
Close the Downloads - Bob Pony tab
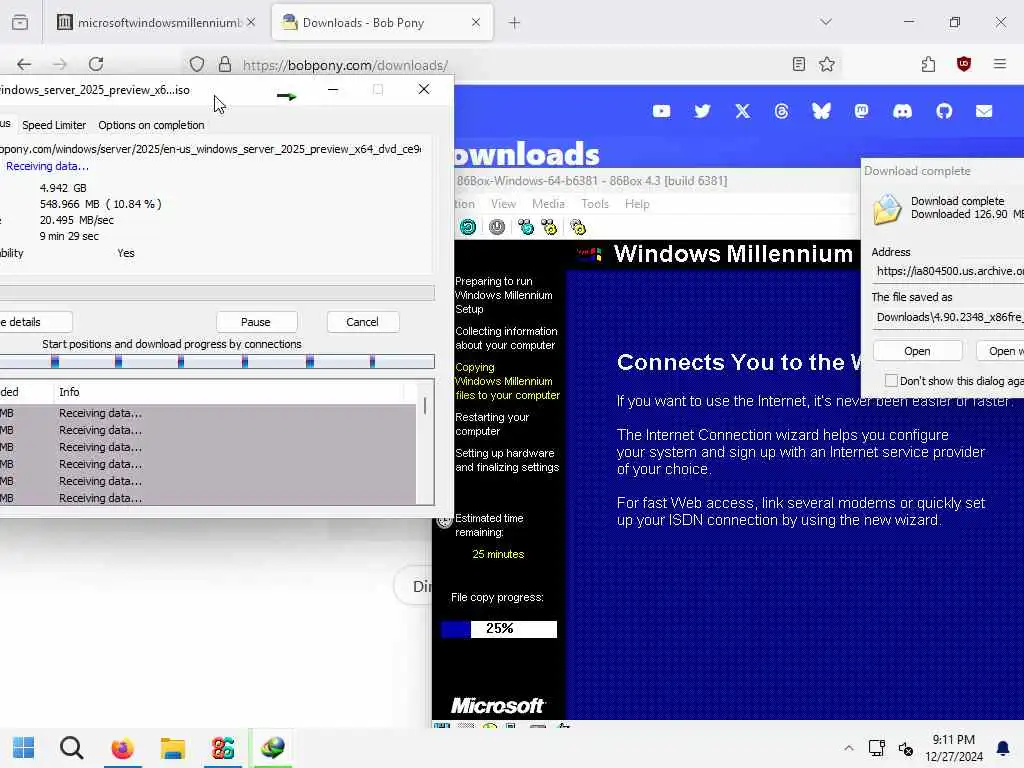coord(475,22)
